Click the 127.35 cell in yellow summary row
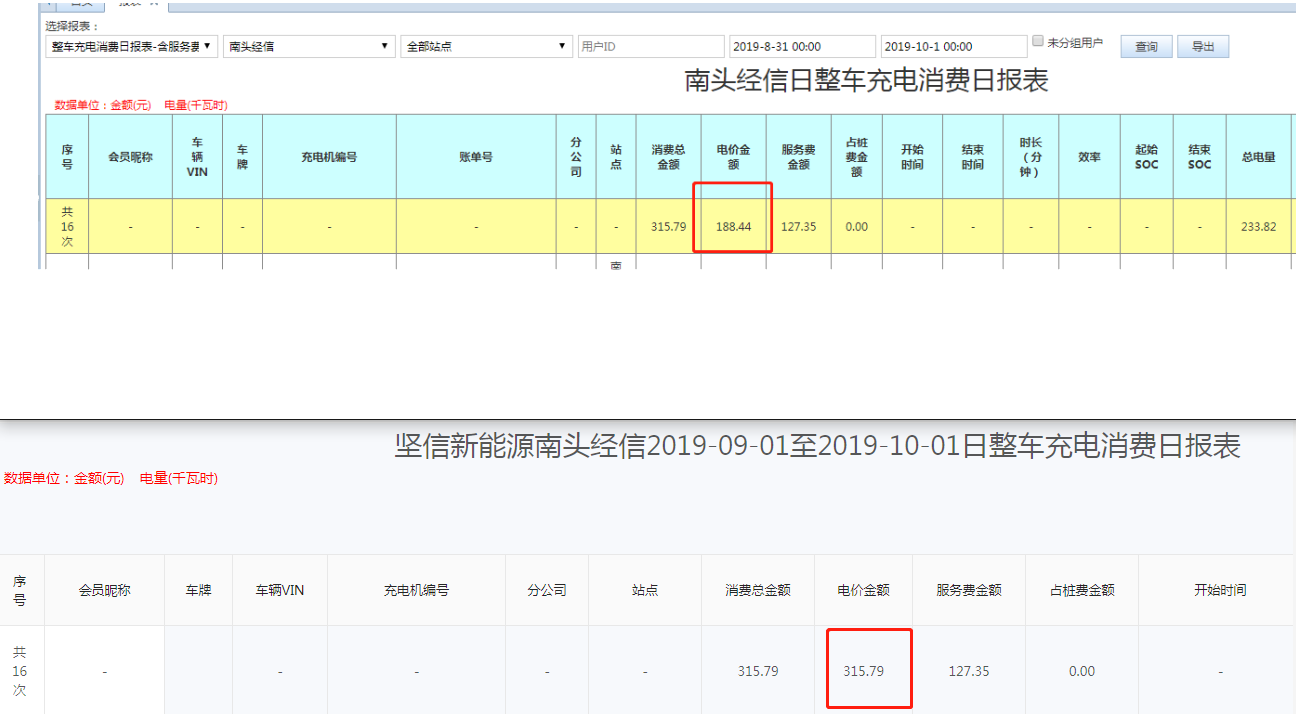Viewport: 1296px width, 714px height. (799, 227)
